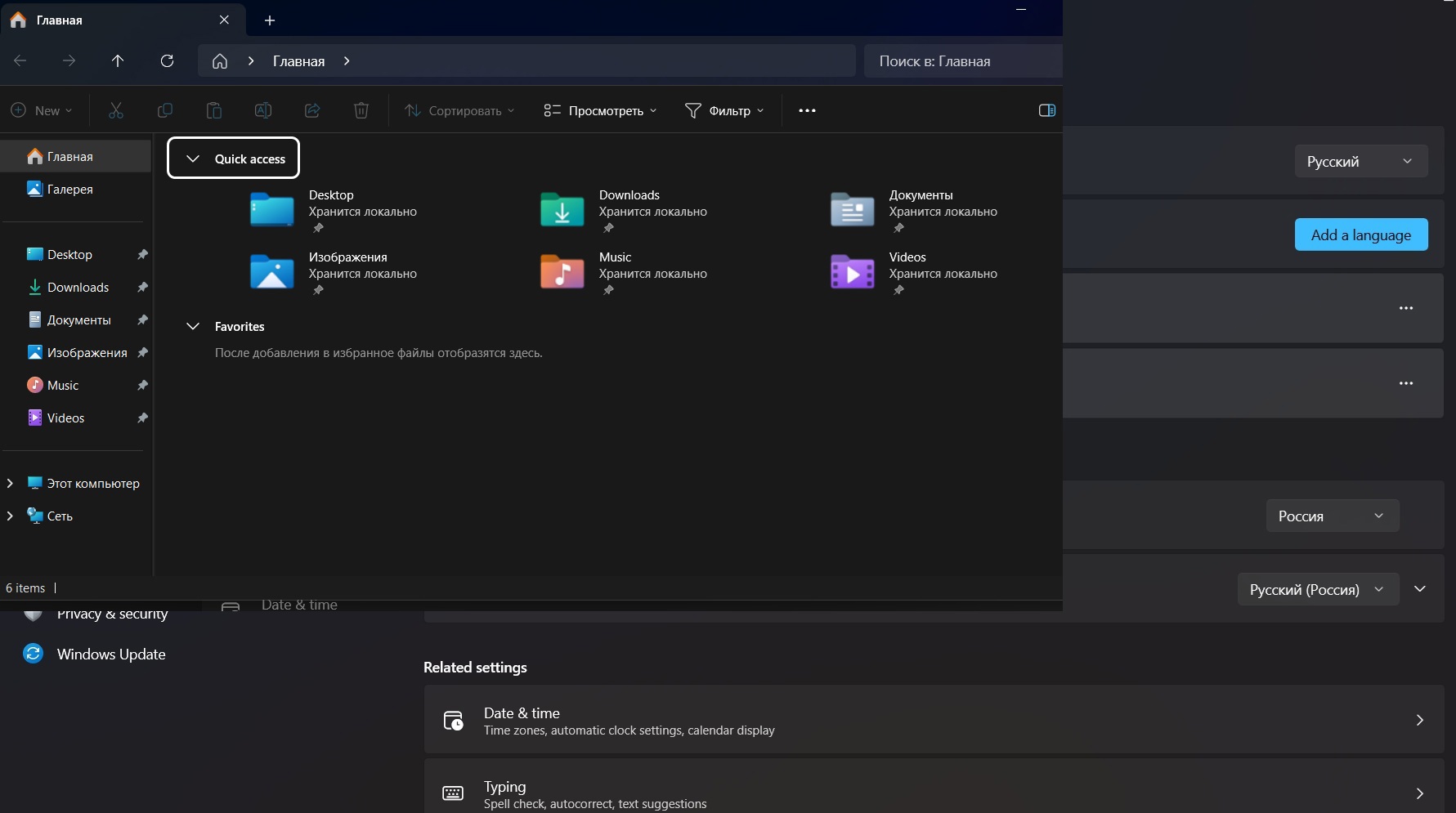1456x813 pixels.
Task: Click the search box Поиск в: Главная
Action: click(x=963, y=61)
